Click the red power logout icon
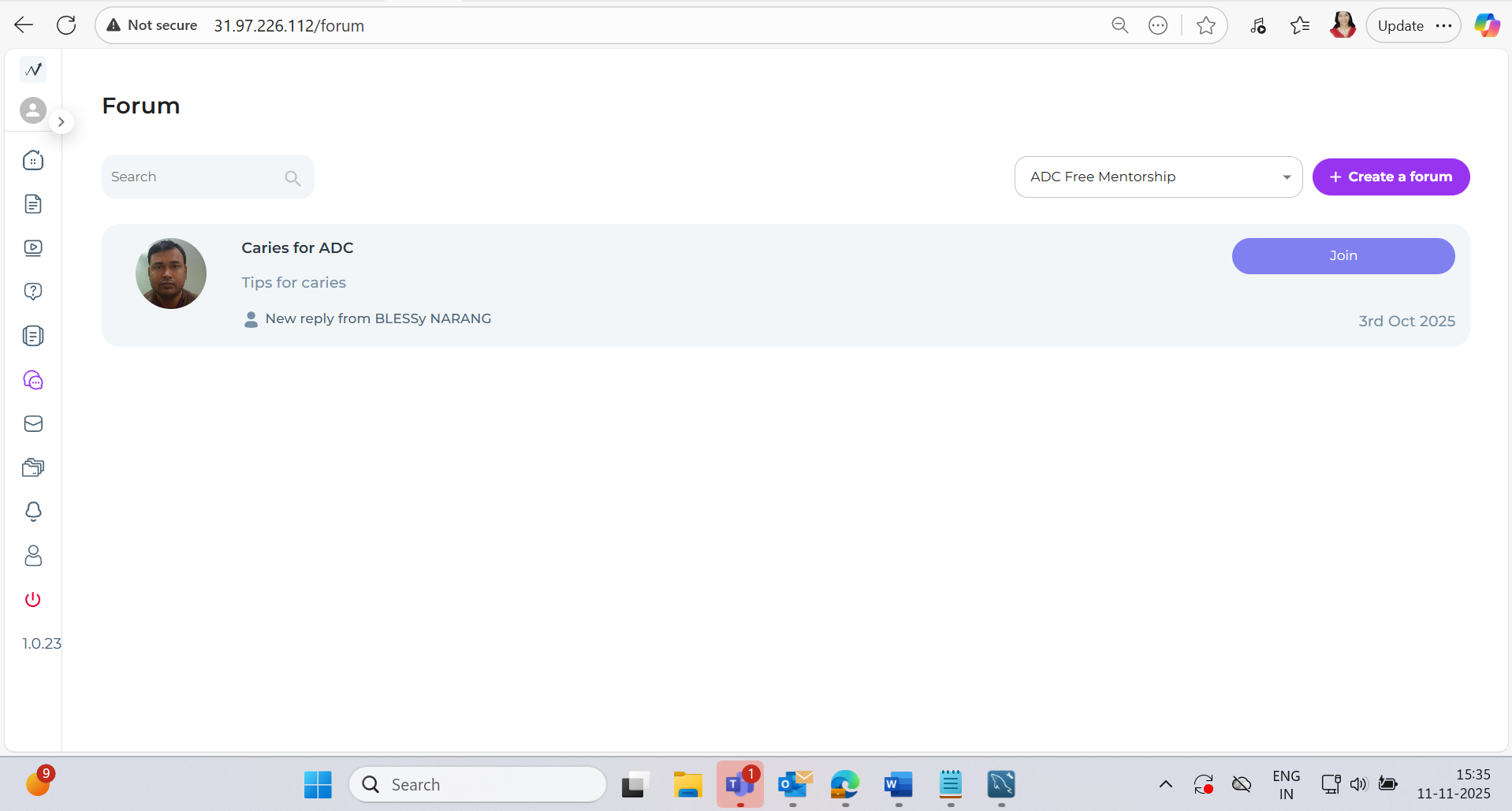 [33, 600]
